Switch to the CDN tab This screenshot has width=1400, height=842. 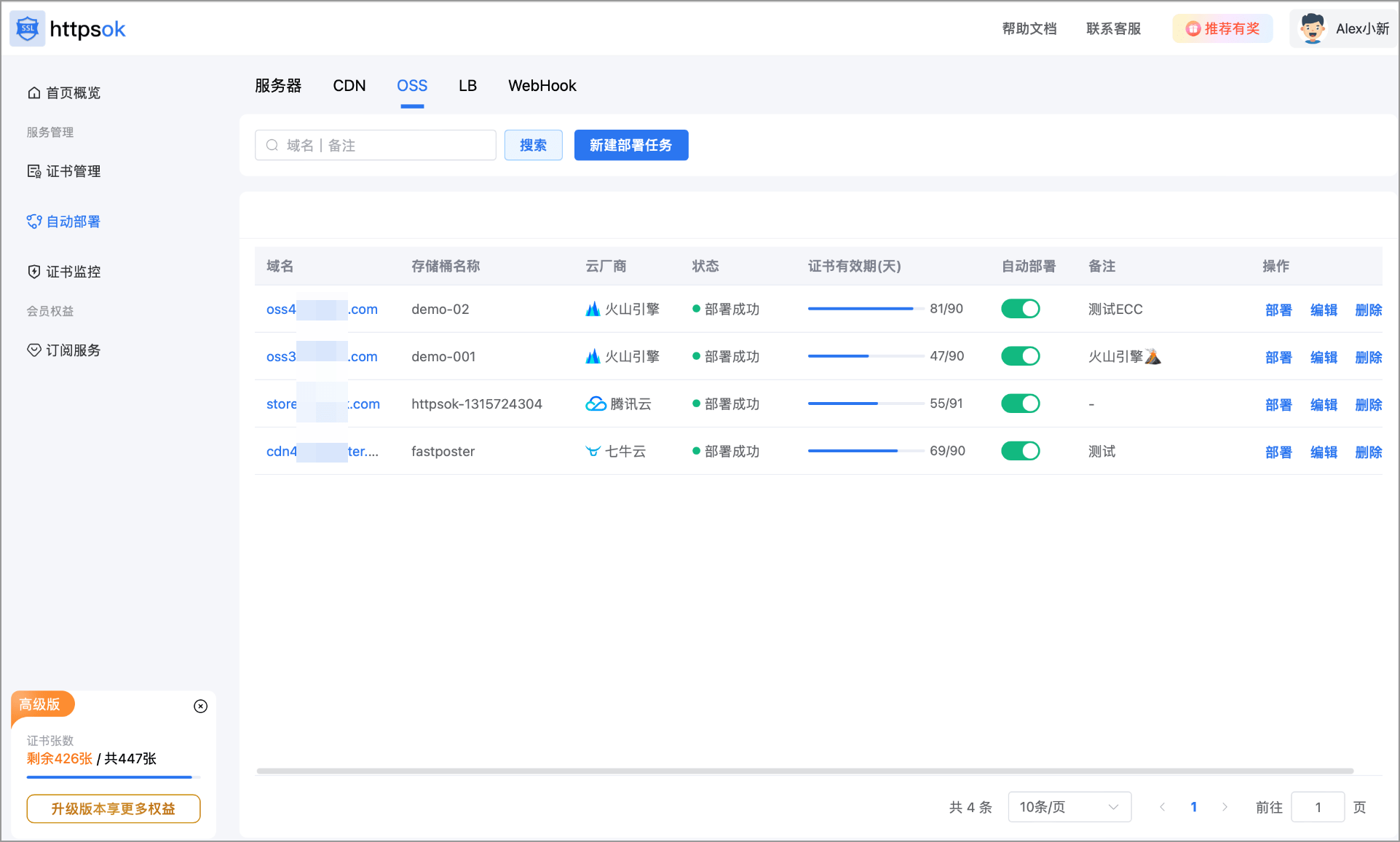coord(349,86)
